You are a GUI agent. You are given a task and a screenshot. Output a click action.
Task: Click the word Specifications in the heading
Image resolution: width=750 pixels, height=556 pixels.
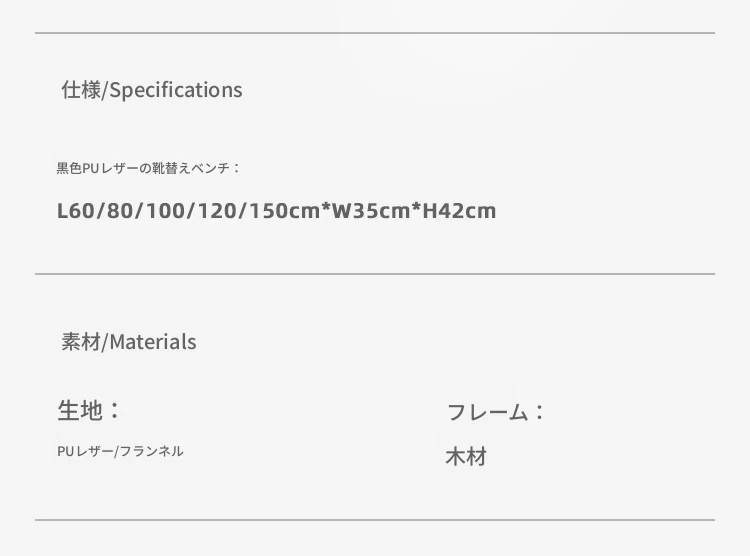176,90
